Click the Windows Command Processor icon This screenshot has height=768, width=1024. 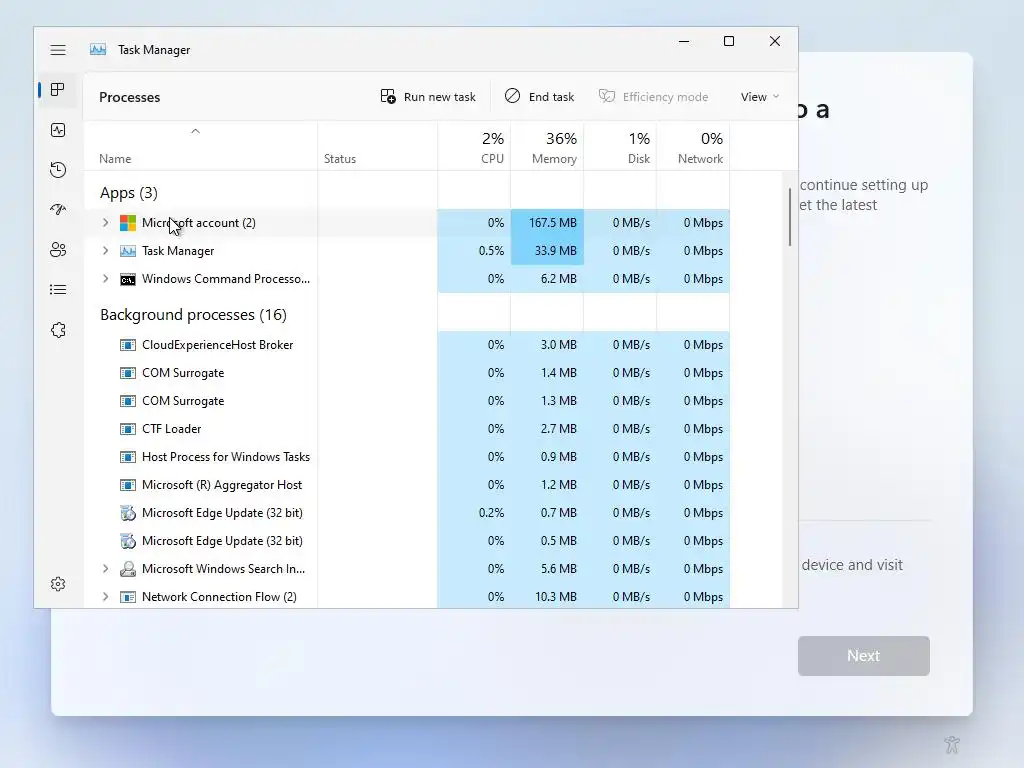click(128, 279)
